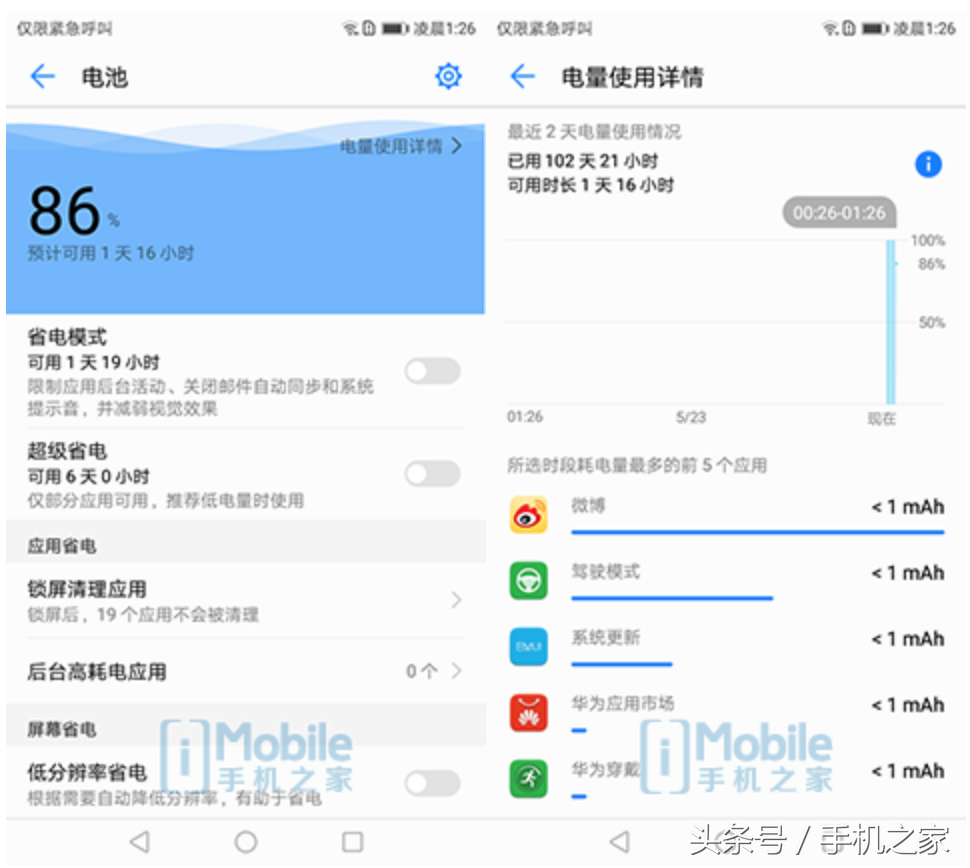Toggle 低分辨率省电 switch

pyautogui.click(x=432, y=783)
